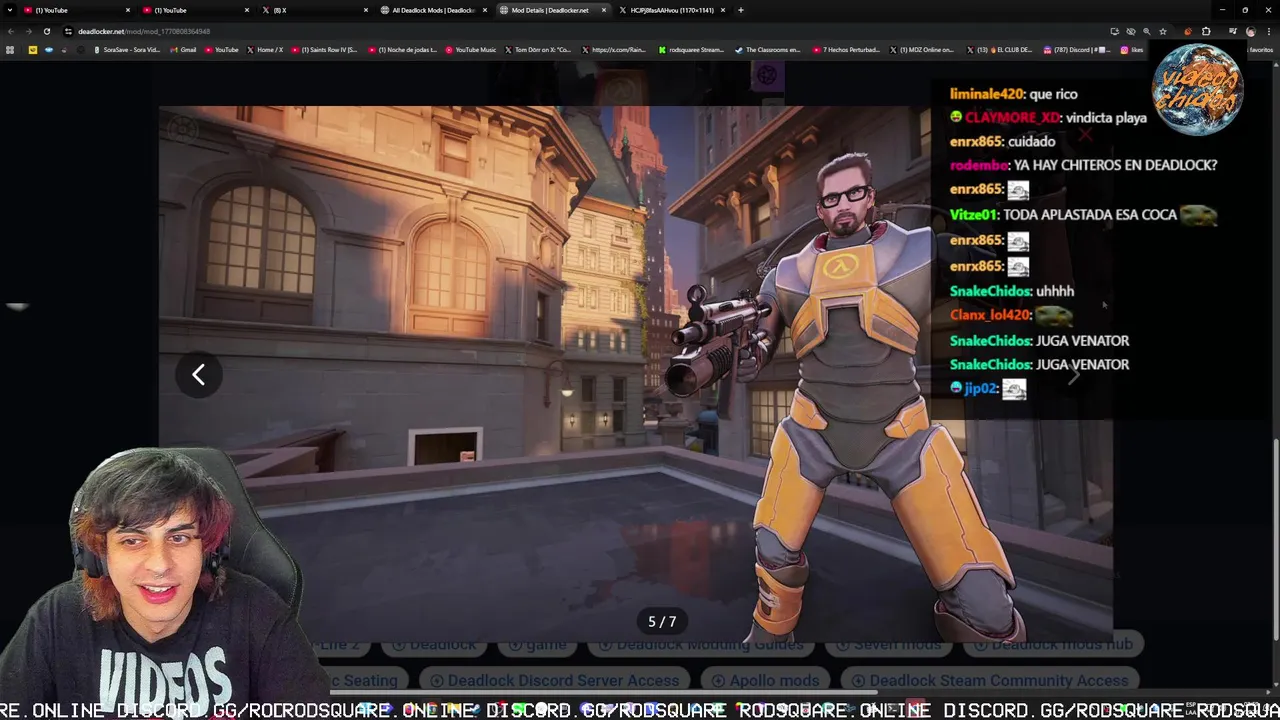Switch to the (8) X tab
This screenshot has width=1280, height=720.
[x=315, y=10]
